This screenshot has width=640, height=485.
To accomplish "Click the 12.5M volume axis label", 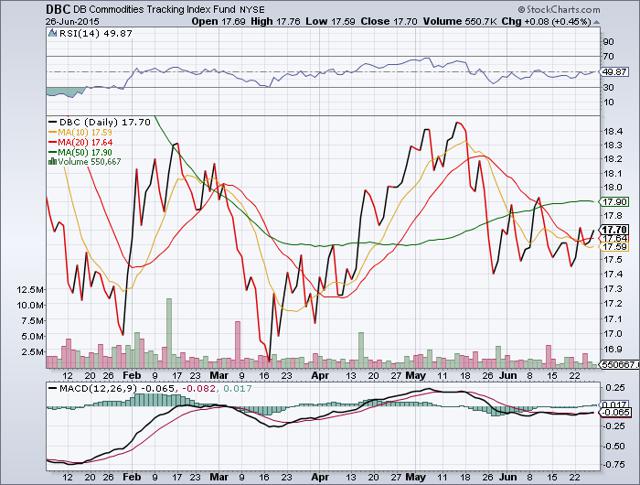I will point(30,289).
